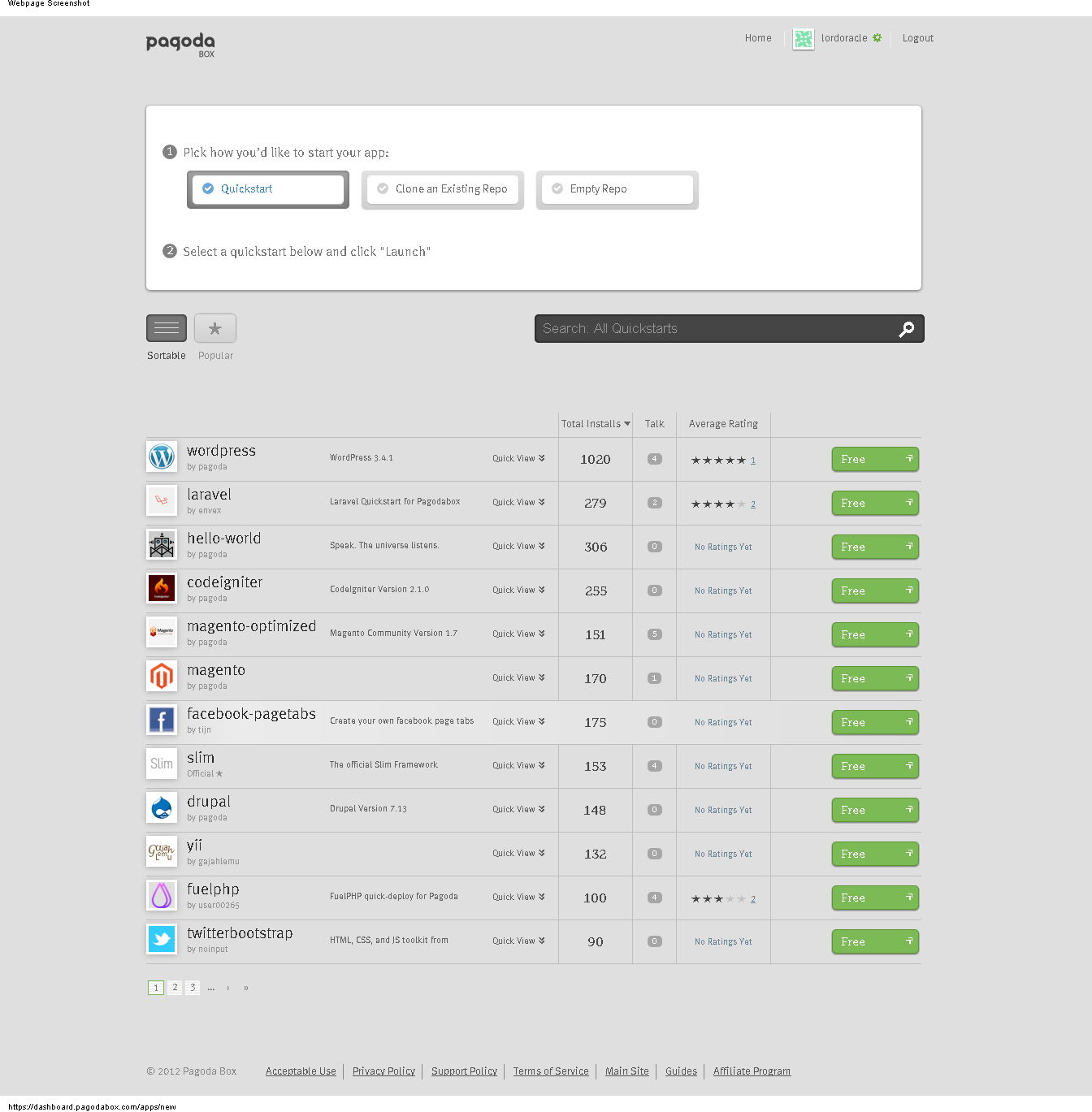Go to page 3 of quickstarts
Viewport: 1092px width, 1112px height.
tap(193, 988)
